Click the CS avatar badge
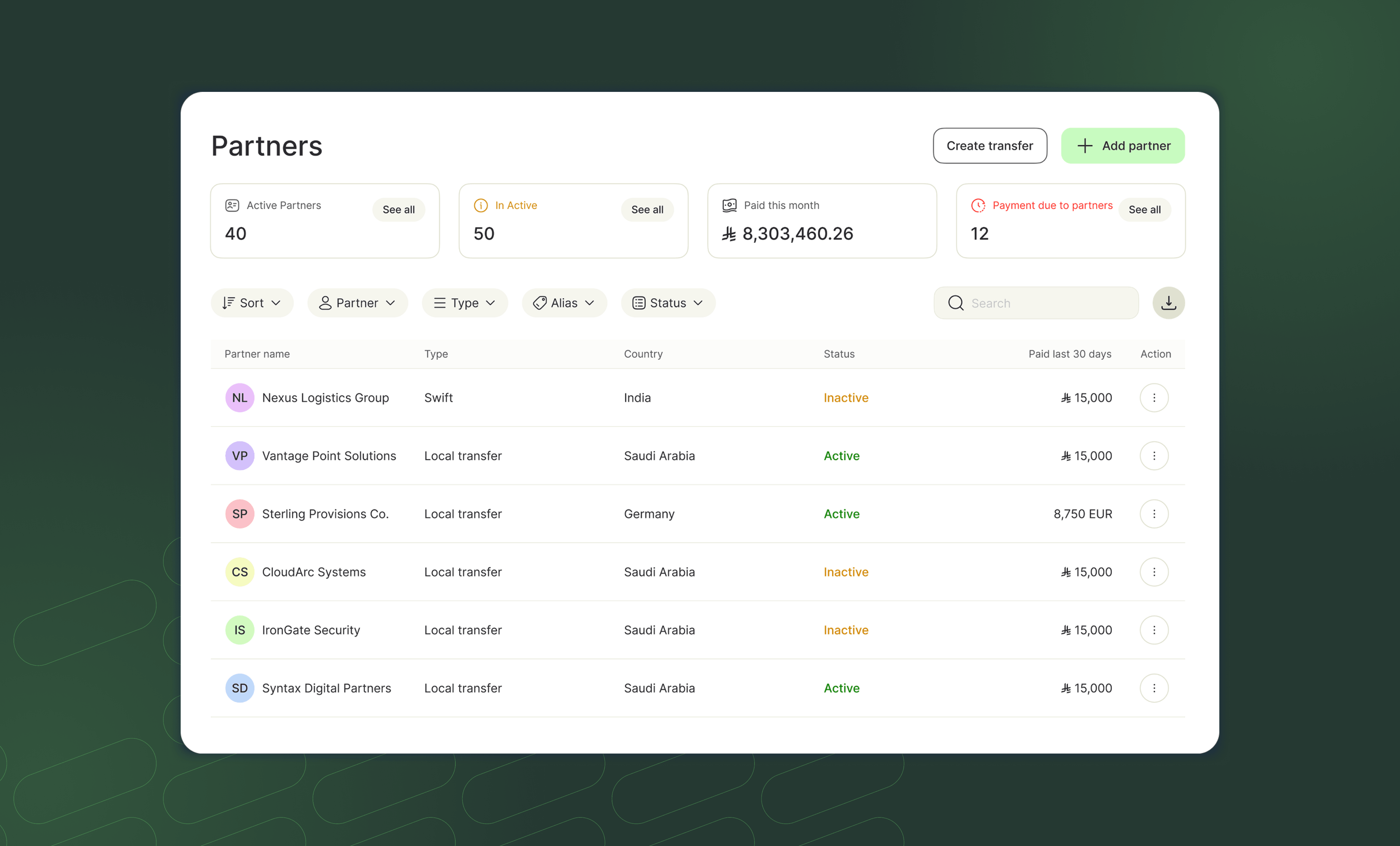This screenshot has height=846, width=1400. pos(240,572)
